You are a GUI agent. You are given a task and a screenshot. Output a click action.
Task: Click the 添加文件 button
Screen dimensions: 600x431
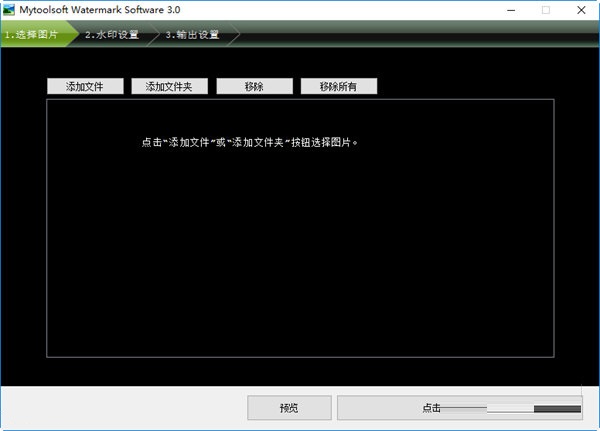pos(85,86)
